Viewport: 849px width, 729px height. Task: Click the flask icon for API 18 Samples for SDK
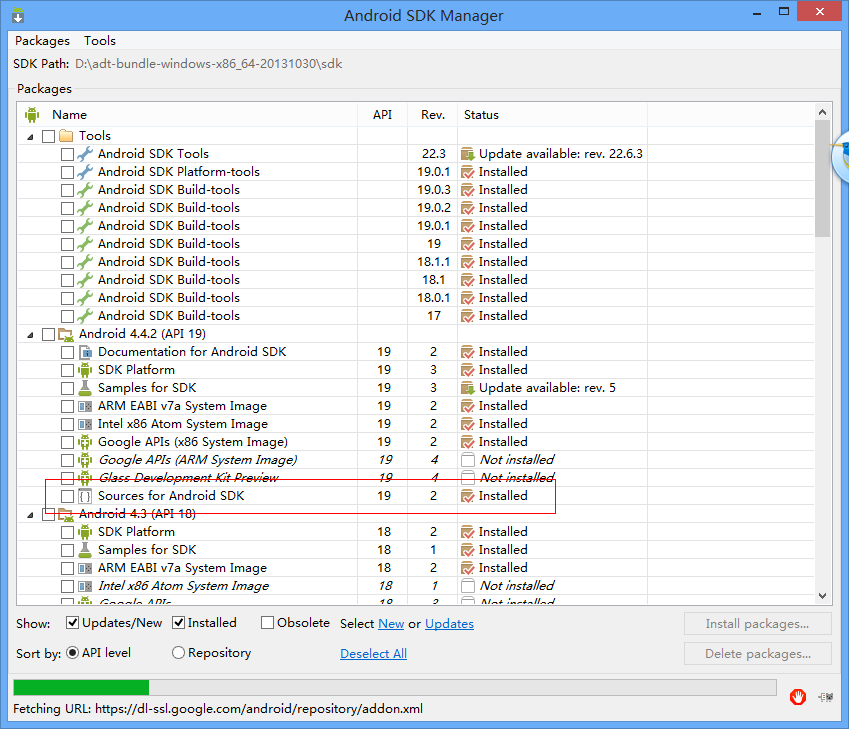tap(85, 550)
